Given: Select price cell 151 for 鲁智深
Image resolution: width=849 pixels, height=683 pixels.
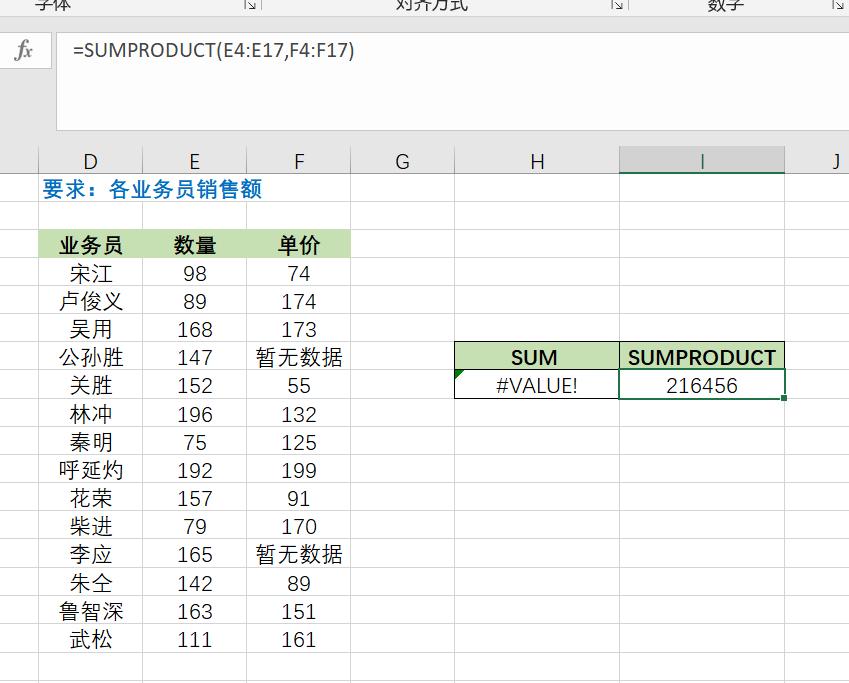Looking at the screenshot, I should tap(298, 612).
